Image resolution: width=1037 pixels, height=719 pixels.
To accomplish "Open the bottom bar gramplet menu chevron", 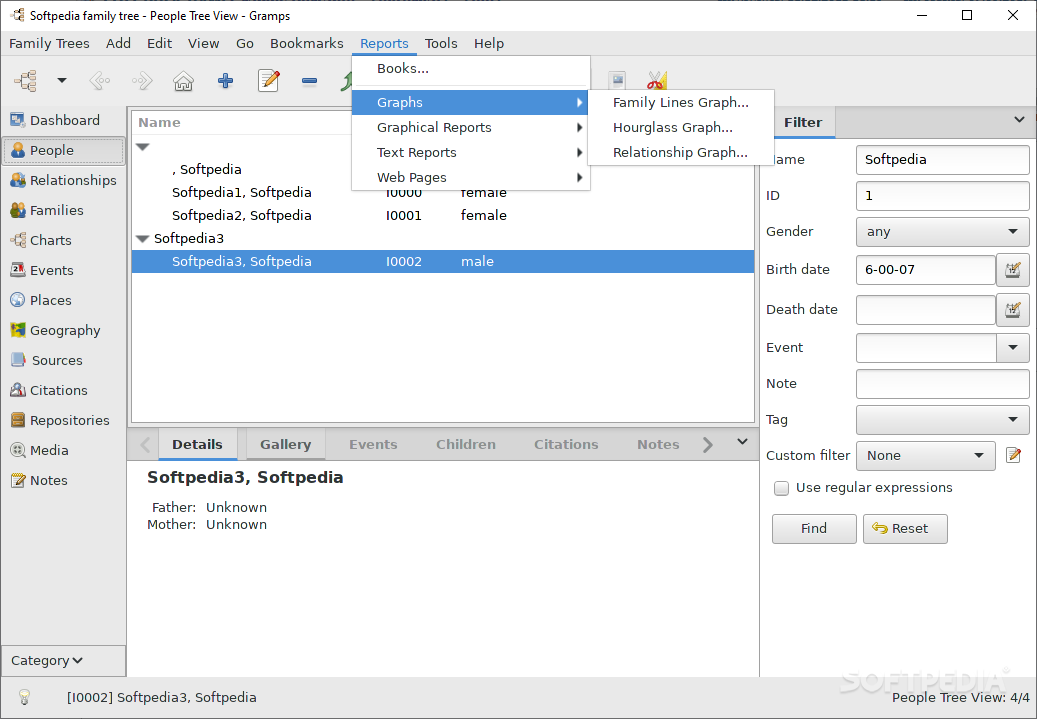I will click(743, 442).
